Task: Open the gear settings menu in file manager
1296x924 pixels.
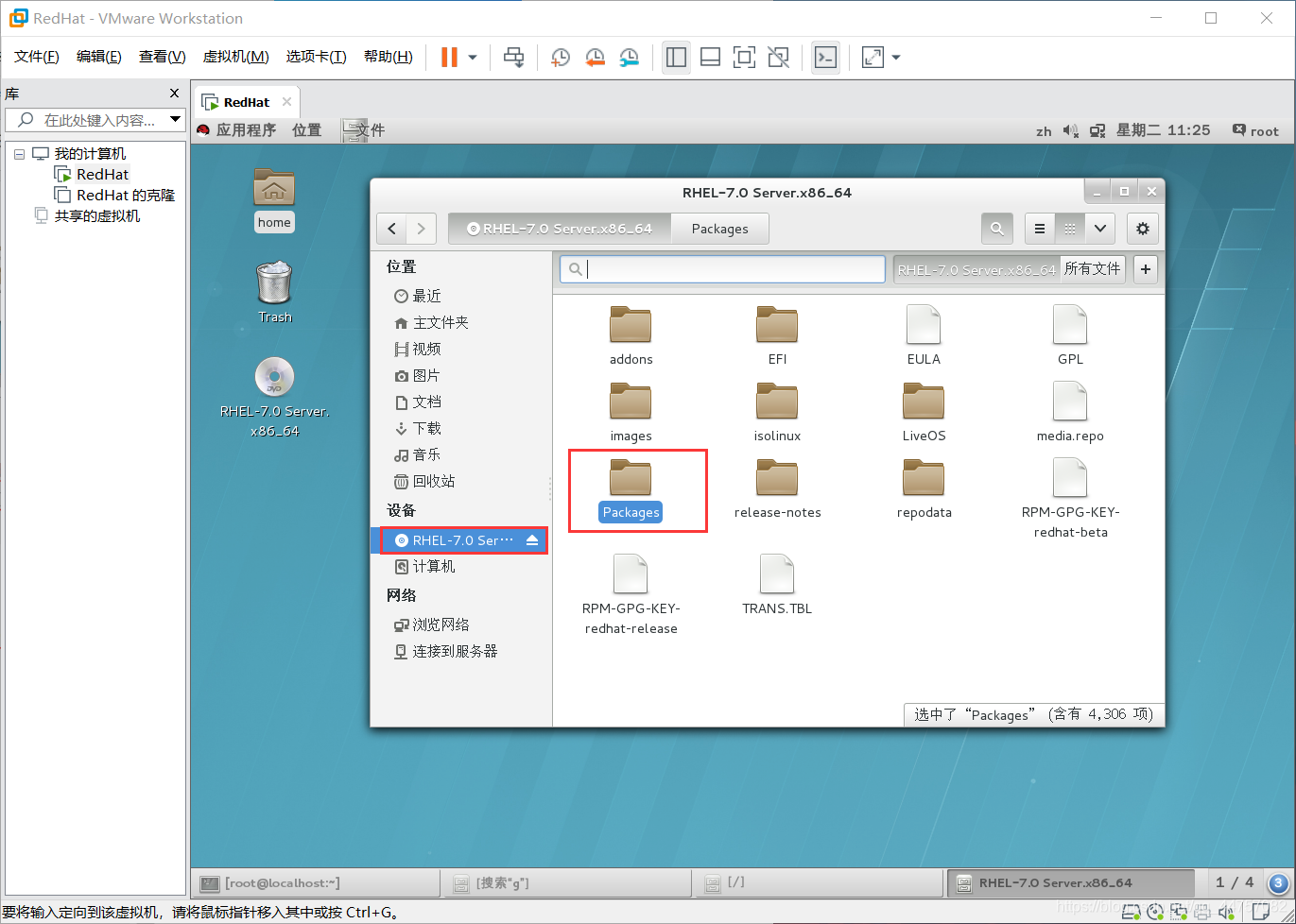Action: pos(1143,228)
